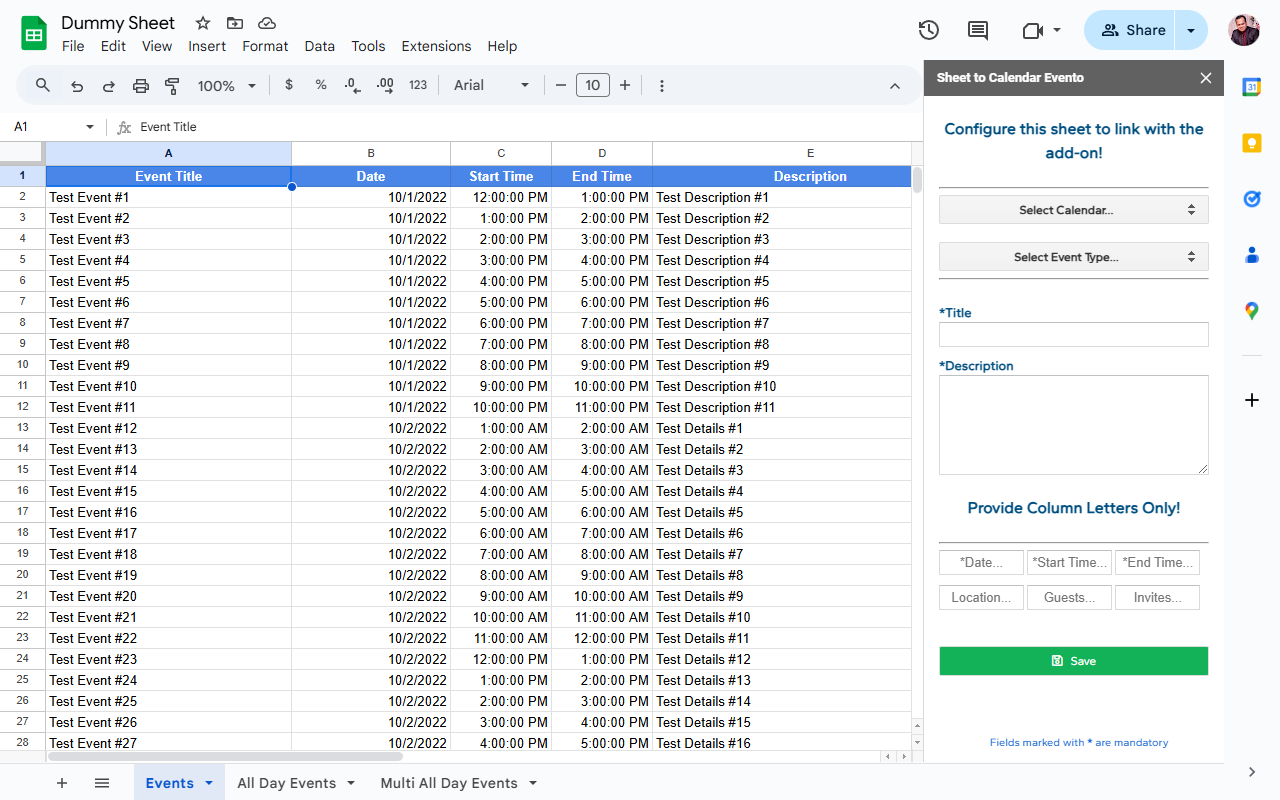Star the Dummy Sheet document
This screenshot has width=1280, height=800.
coord(203,23)
